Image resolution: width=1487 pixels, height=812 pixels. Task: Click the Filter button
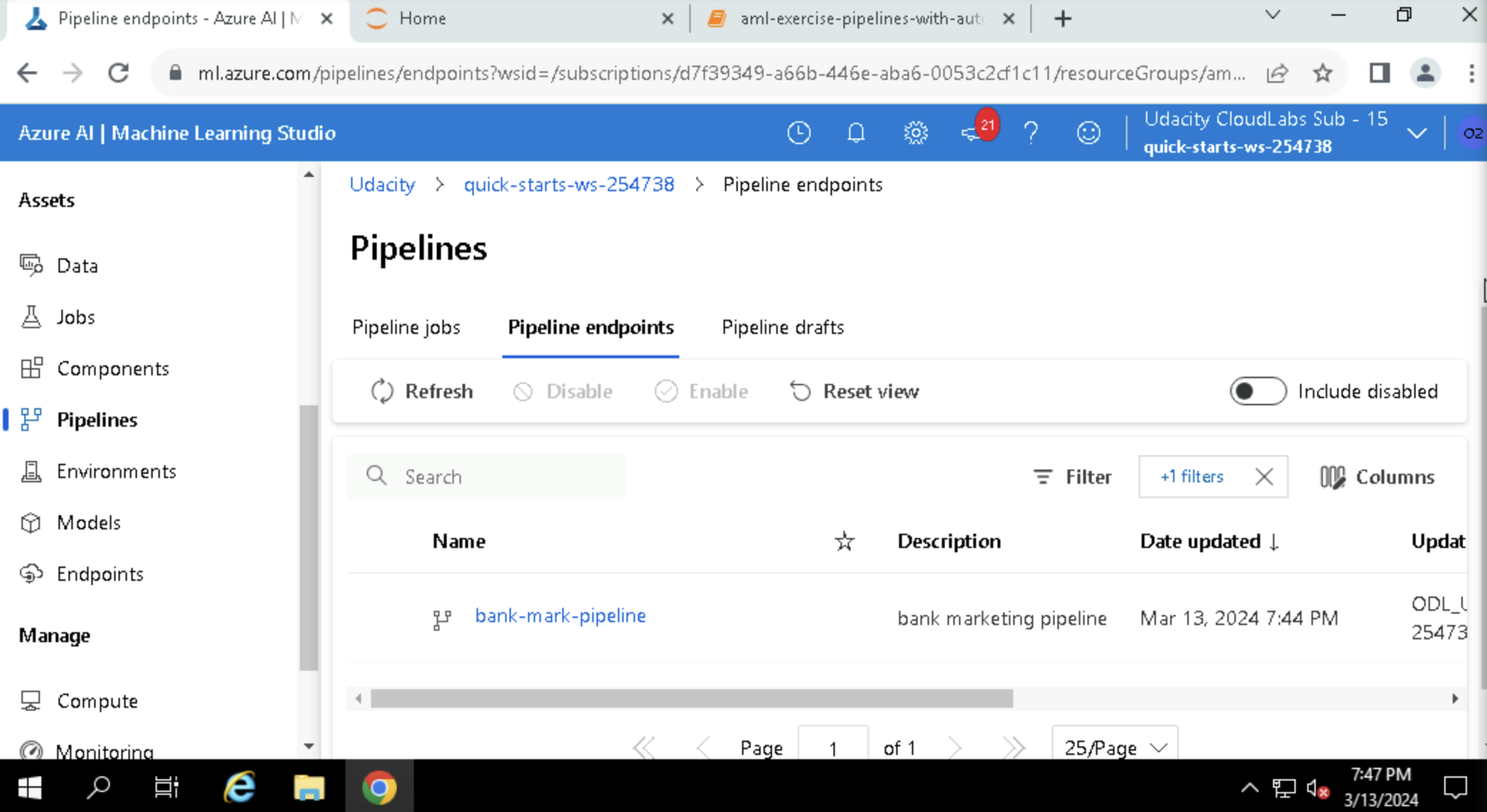coord(1072,477)
